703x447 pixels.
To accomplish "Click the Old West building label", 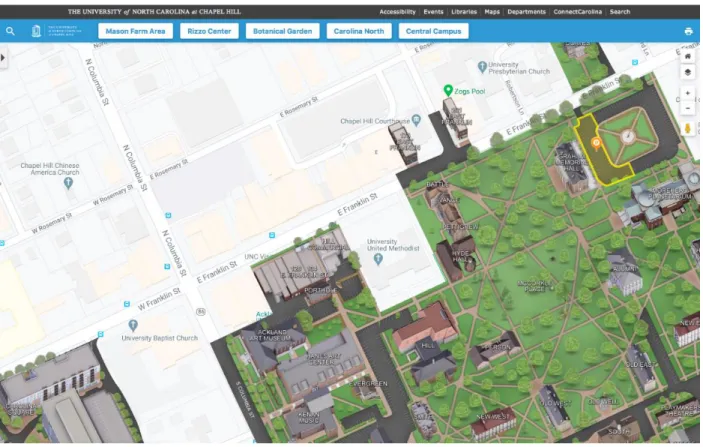I will 556,404.
